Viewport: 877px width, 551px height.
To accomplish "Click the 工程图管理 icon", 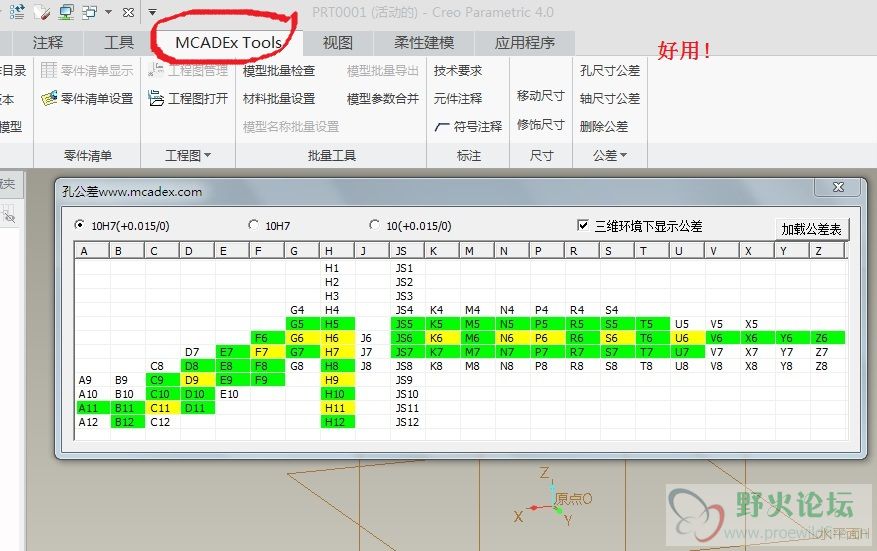I will (x=156, y=70).
